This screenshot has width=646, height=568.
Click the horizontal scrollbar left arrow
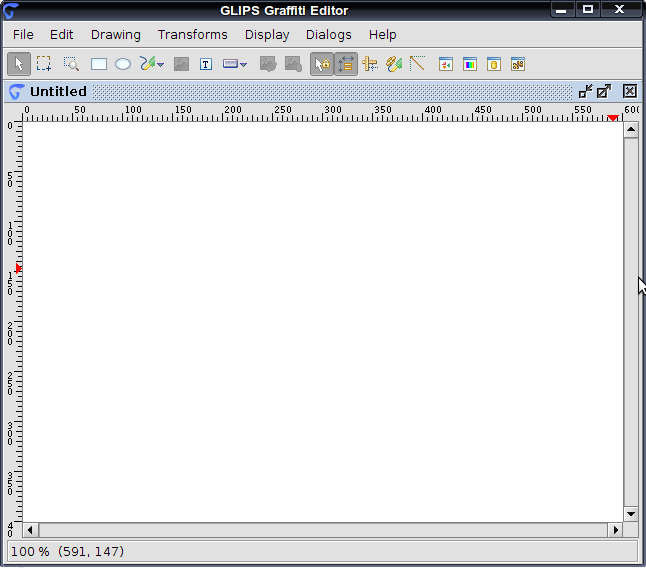click(x=30, y=530)
